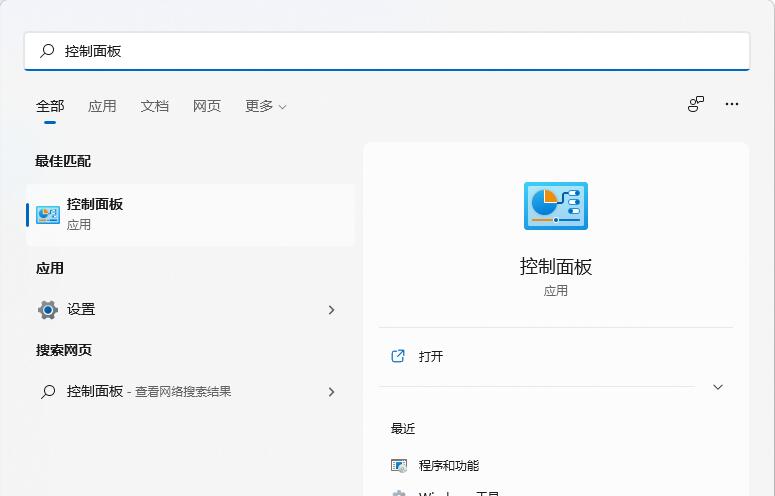775x496 pixels.
Task: Expand more actions chevron below 打开
Action: click(x=718, y=387)
